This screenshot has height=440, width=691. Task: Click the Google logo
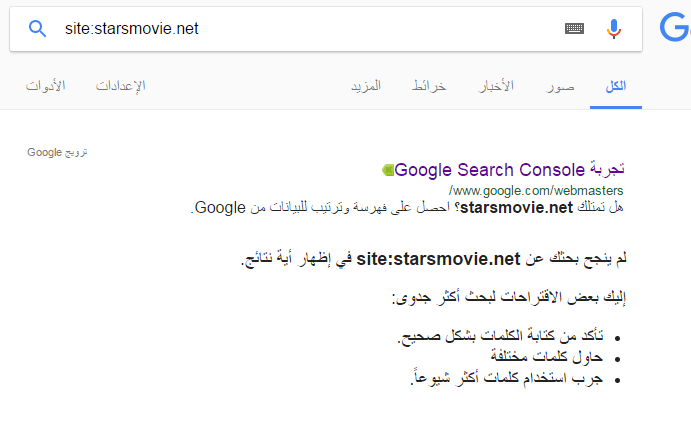(x=675, y=29)
